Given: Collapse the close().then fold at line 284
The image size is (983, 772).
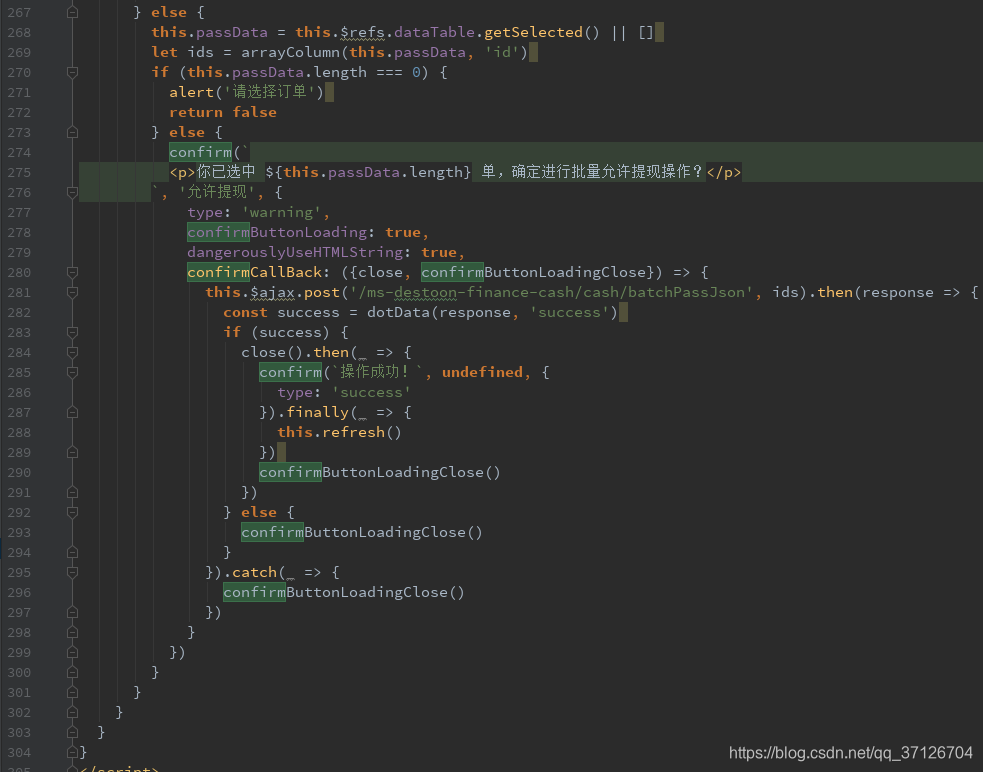Looking at the screenshot, I should click(73, 352).
